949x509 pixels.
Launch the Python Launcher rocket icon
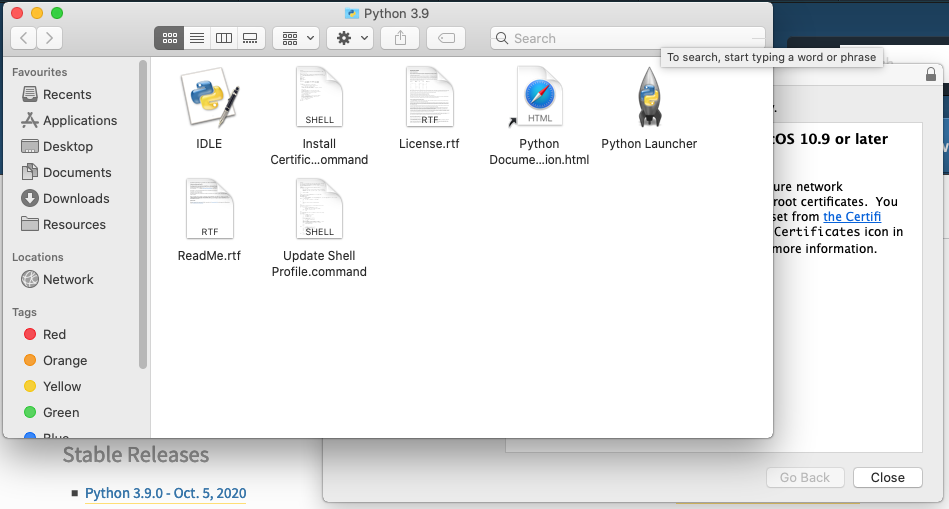(649, 97)
